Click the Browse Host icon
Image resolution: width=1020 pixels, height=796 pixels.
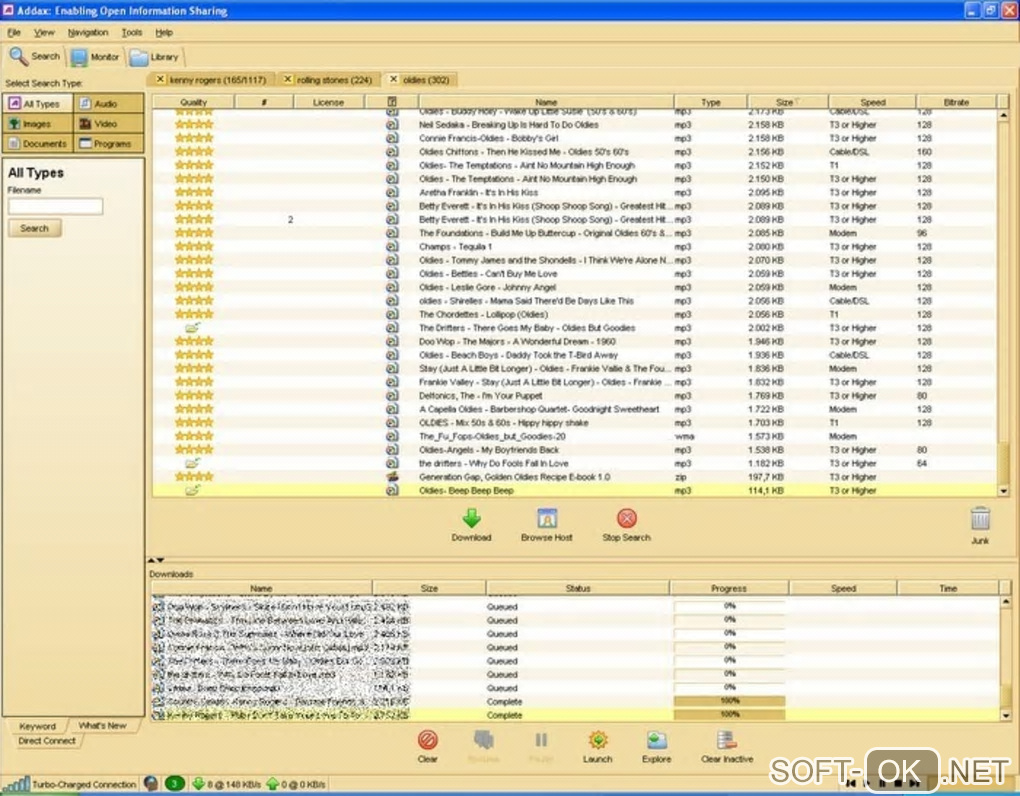point(547,519)
